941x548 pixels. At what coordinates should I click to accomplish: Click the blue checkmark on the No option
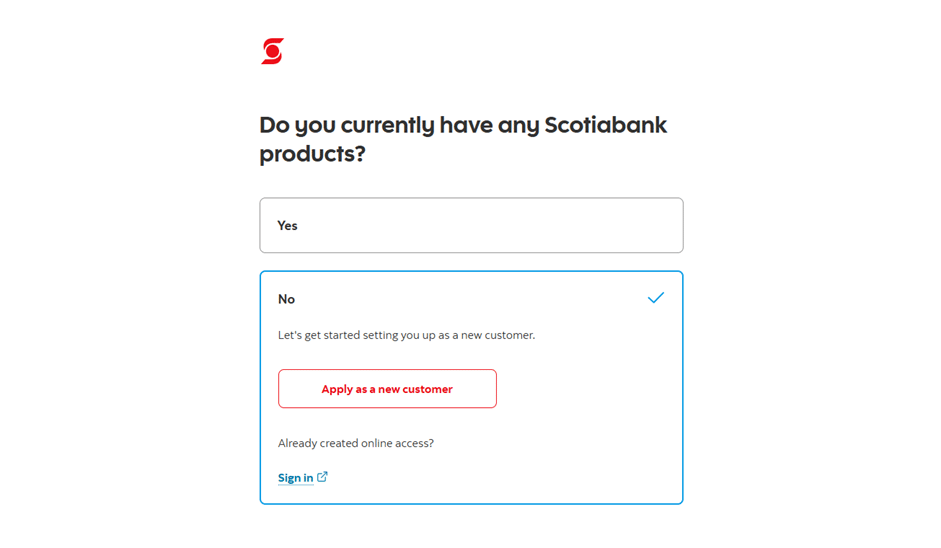(x=656, y=298)
